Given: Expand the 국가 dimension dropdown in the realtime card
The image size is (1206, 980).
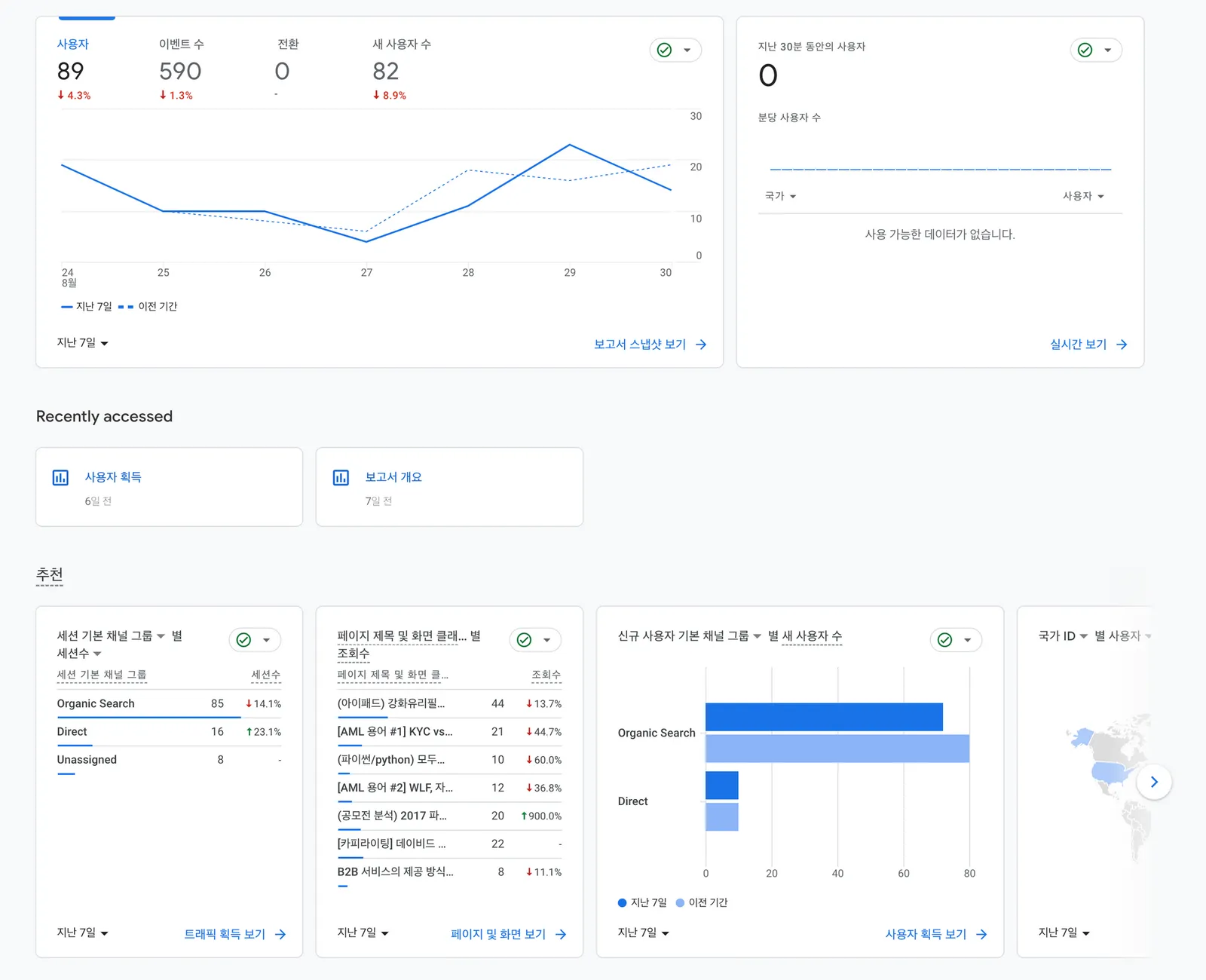Looking at the screenshot, I should (781, 196).
